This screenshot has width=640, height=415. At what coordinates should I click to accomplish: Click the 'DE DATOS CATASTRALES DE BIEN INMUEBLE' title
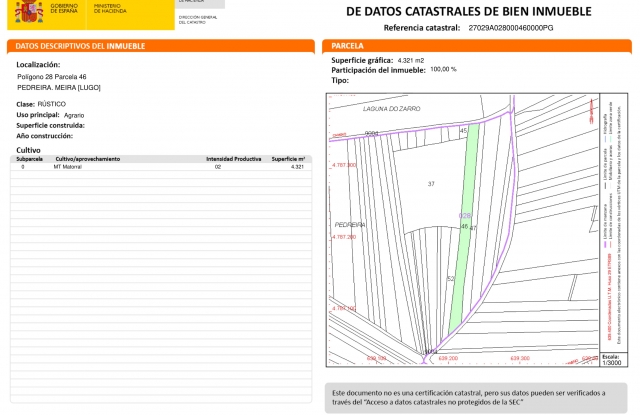tap(469, 11)
